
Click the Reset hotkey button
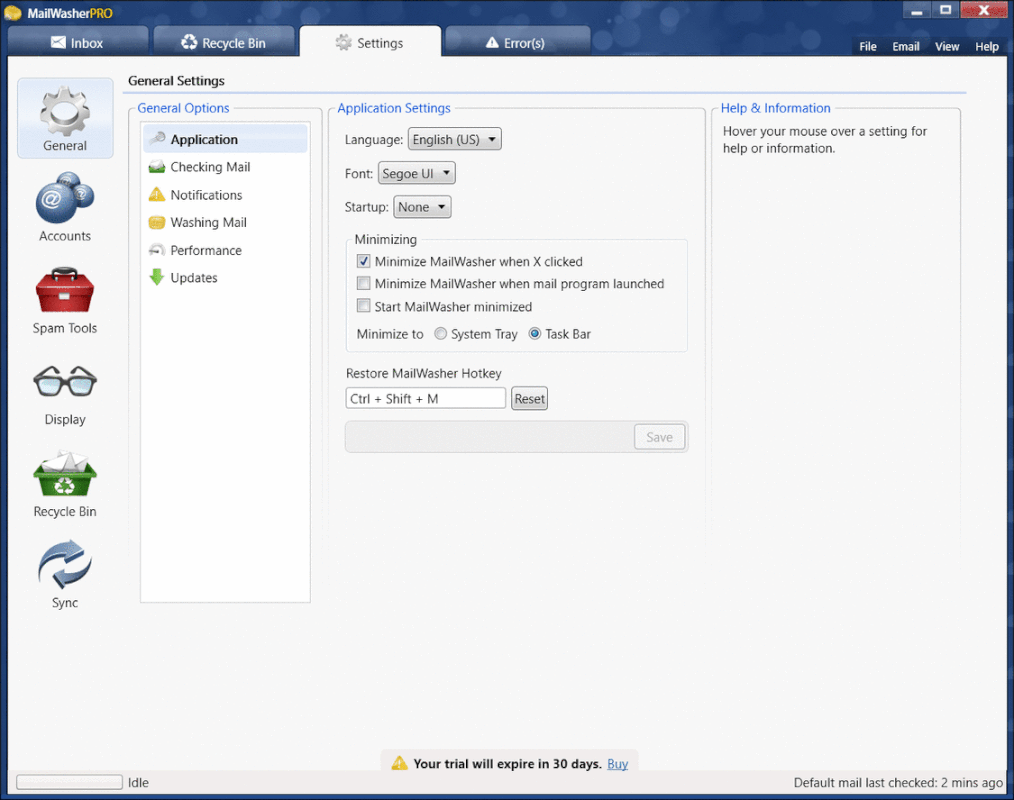(530, 398)
